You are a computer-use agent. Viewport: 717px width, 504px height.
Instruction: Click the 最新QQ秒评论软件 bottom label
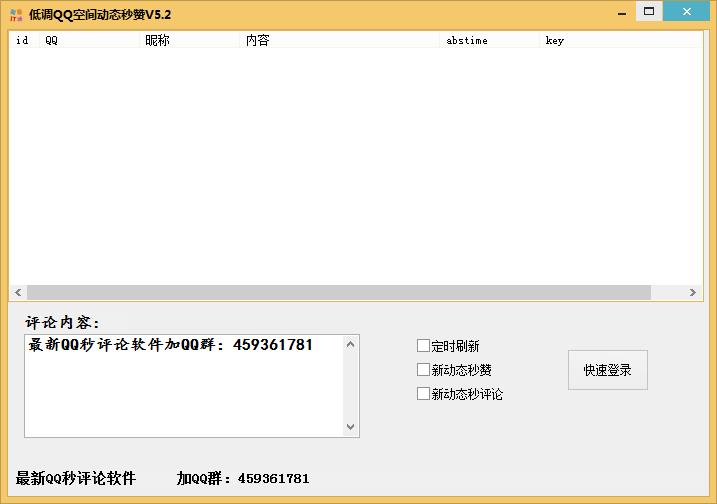[x=76, y=478]
